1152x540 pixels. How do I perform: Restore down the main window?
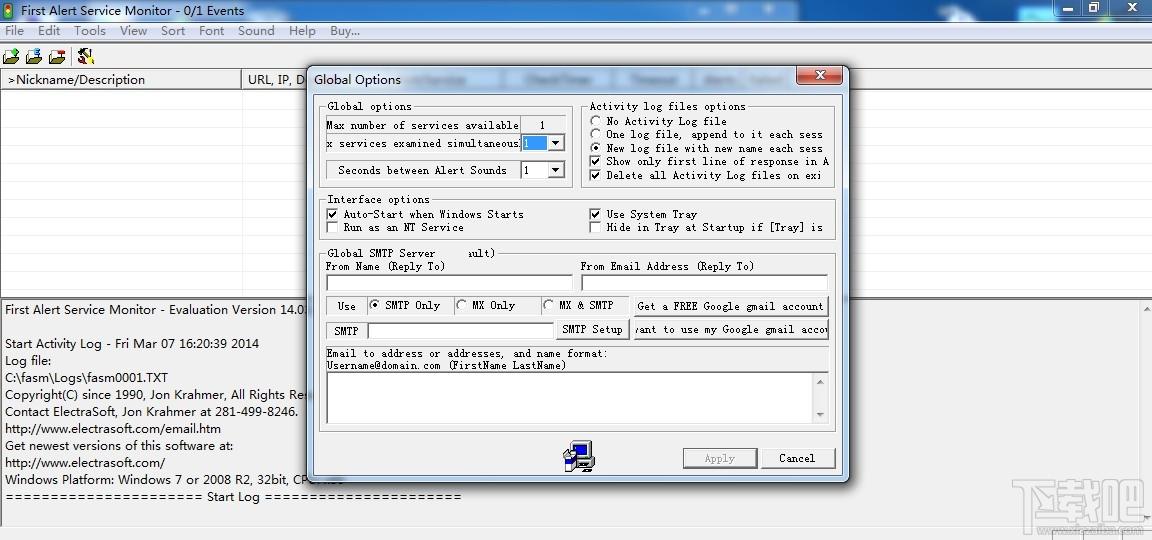(1093, 8)
